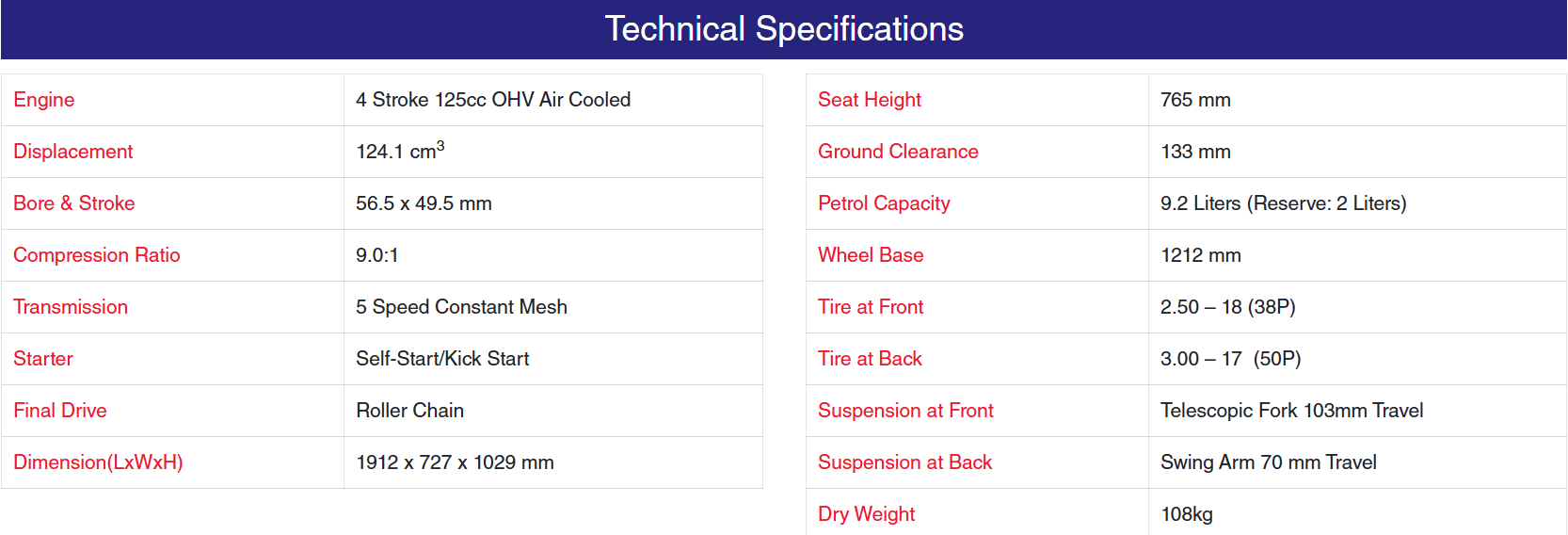Select the Displacement row label

73,152
